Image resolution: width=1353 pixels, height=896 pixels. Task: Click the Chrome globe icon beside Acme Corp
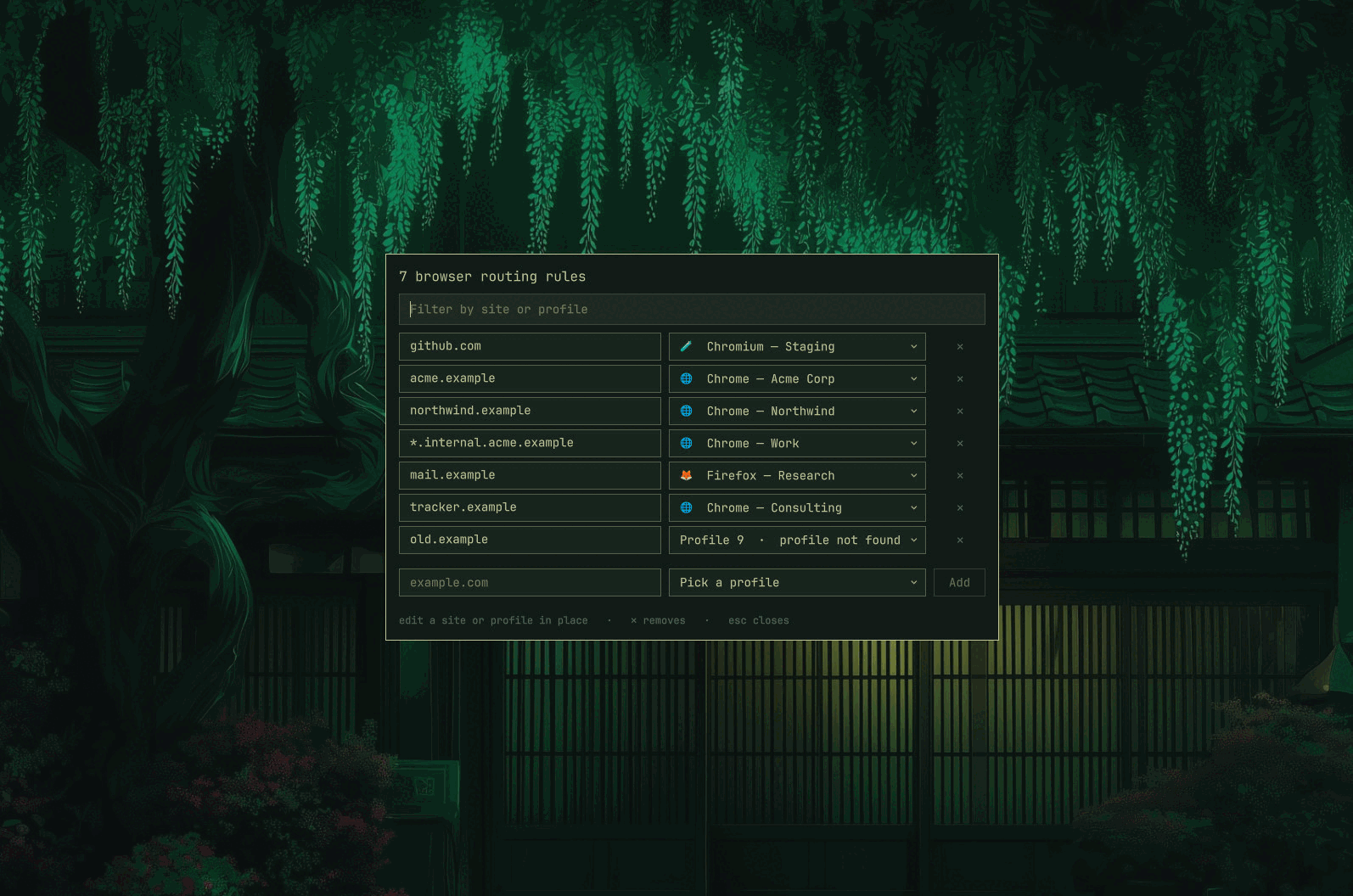pos(686,378)
